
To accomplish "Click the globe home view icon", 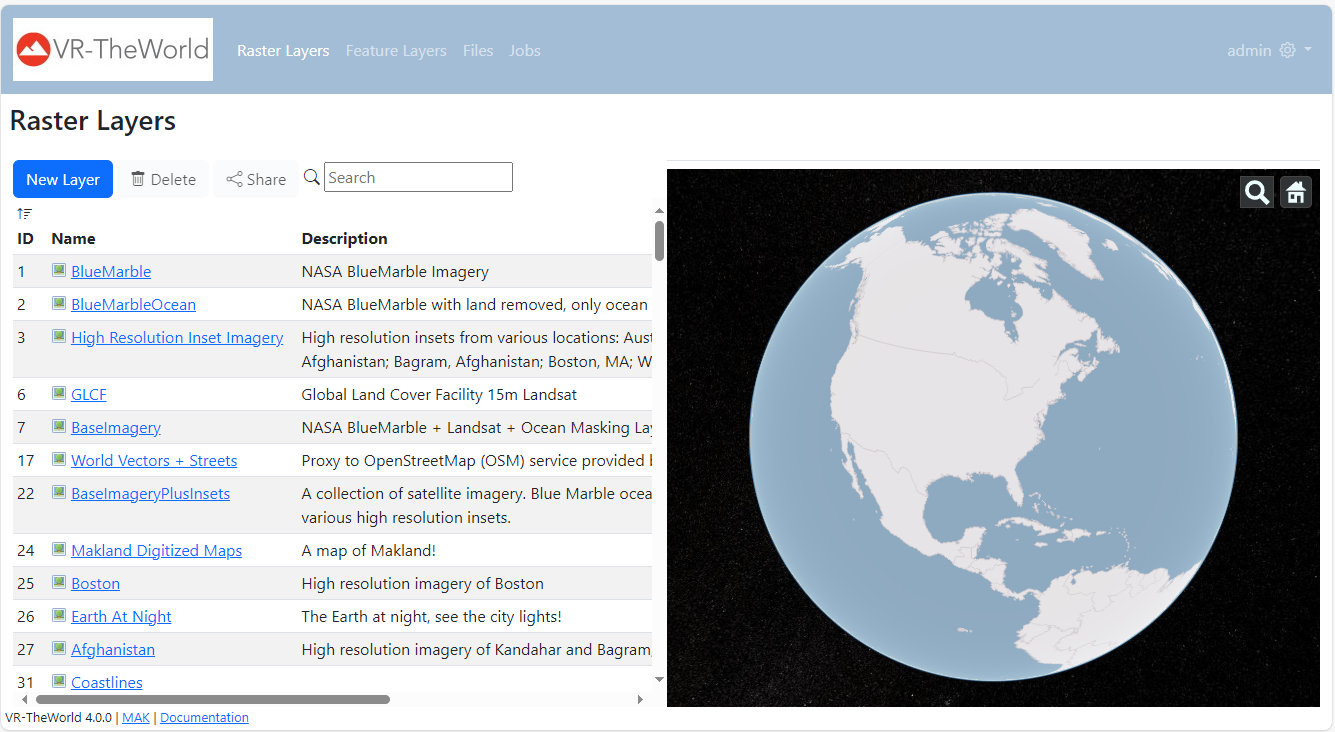I will [1296, 192].
